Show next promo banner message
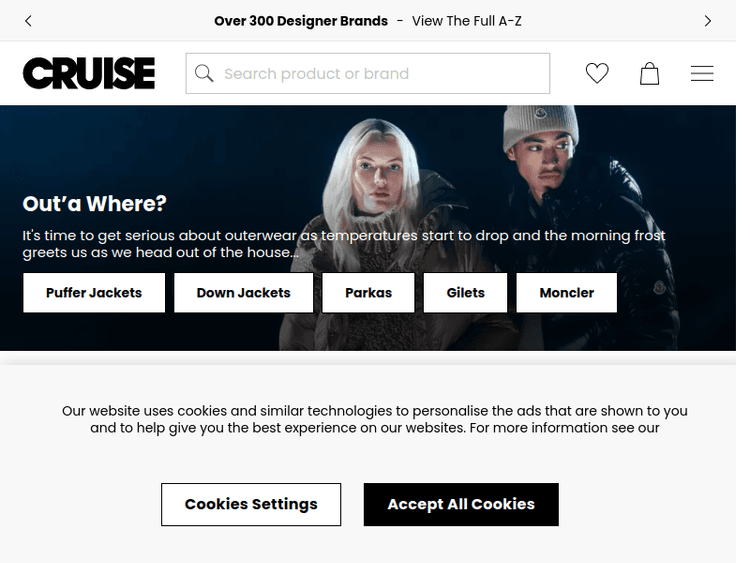 [x=707, y=21]
